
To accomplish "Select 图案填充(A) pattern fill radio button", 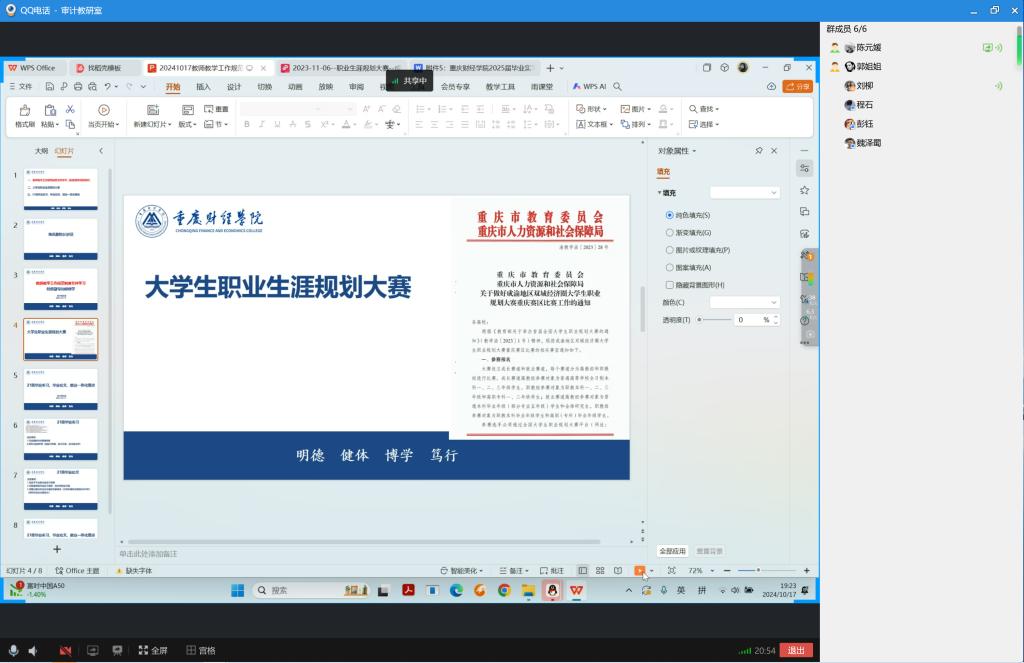I will [x=669, y=268].
